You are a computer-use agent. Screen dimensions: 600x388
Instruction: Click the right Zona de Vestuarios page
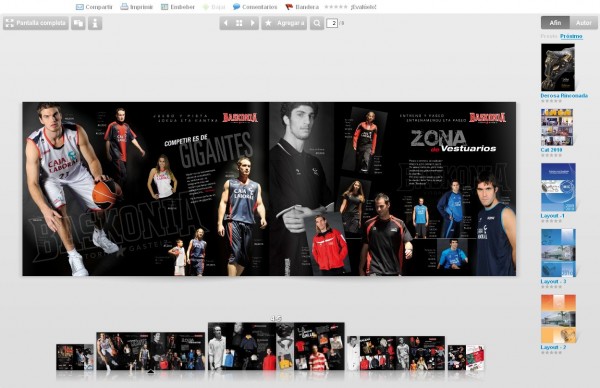tap(393, 189)
